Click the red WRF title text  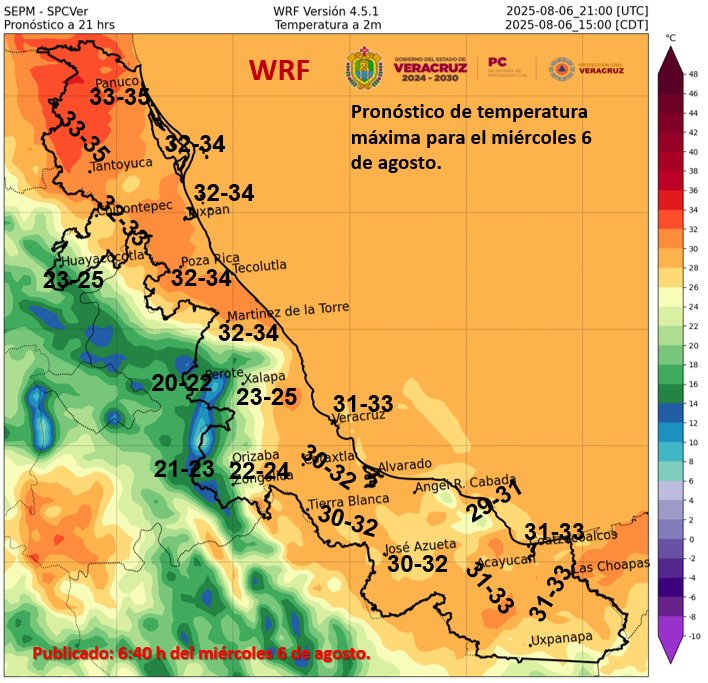tap(279, 70)
